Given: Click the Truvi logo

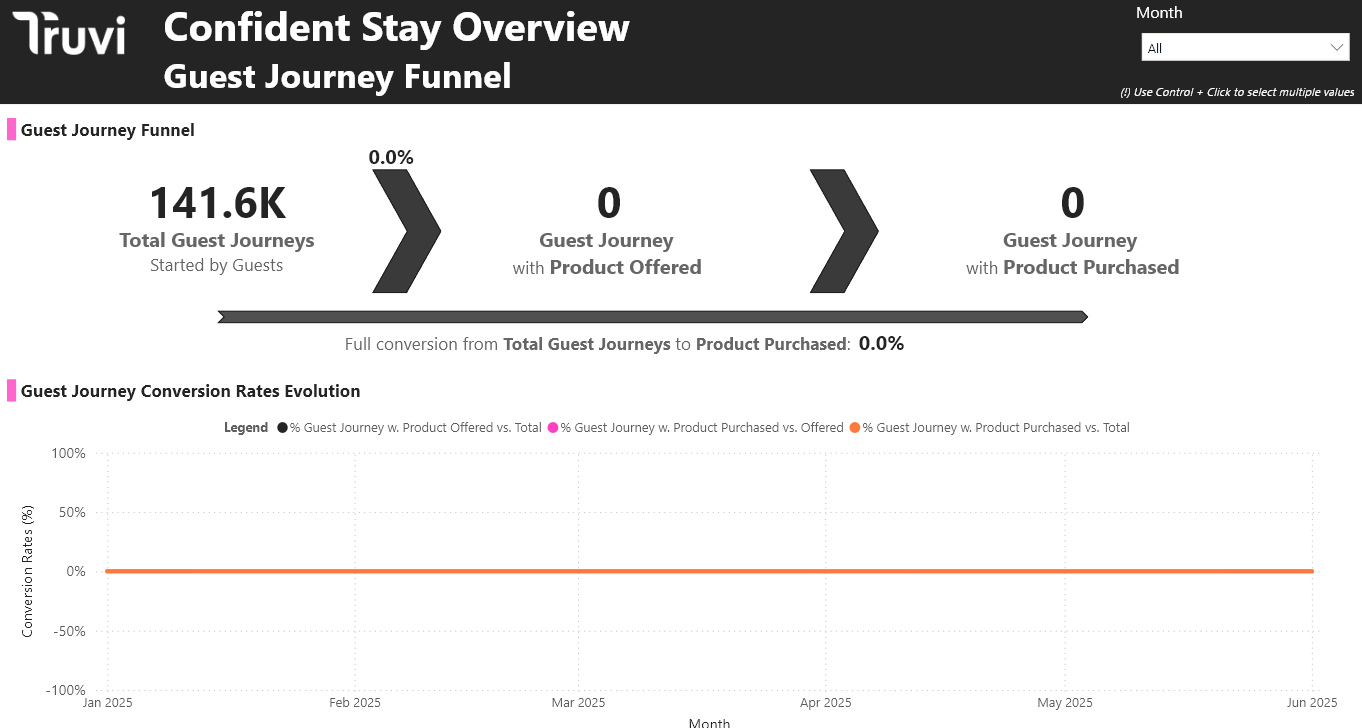Looking at the screenshot, I should [x=69, y=34].
